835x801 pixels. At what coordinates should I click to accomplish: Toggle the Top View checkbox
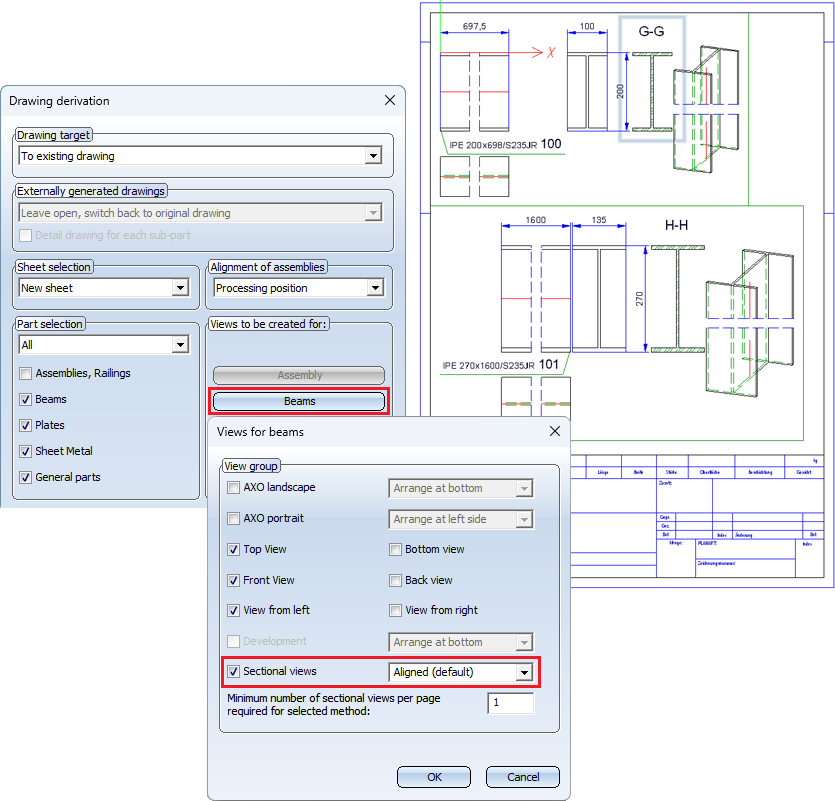[233, 549]
